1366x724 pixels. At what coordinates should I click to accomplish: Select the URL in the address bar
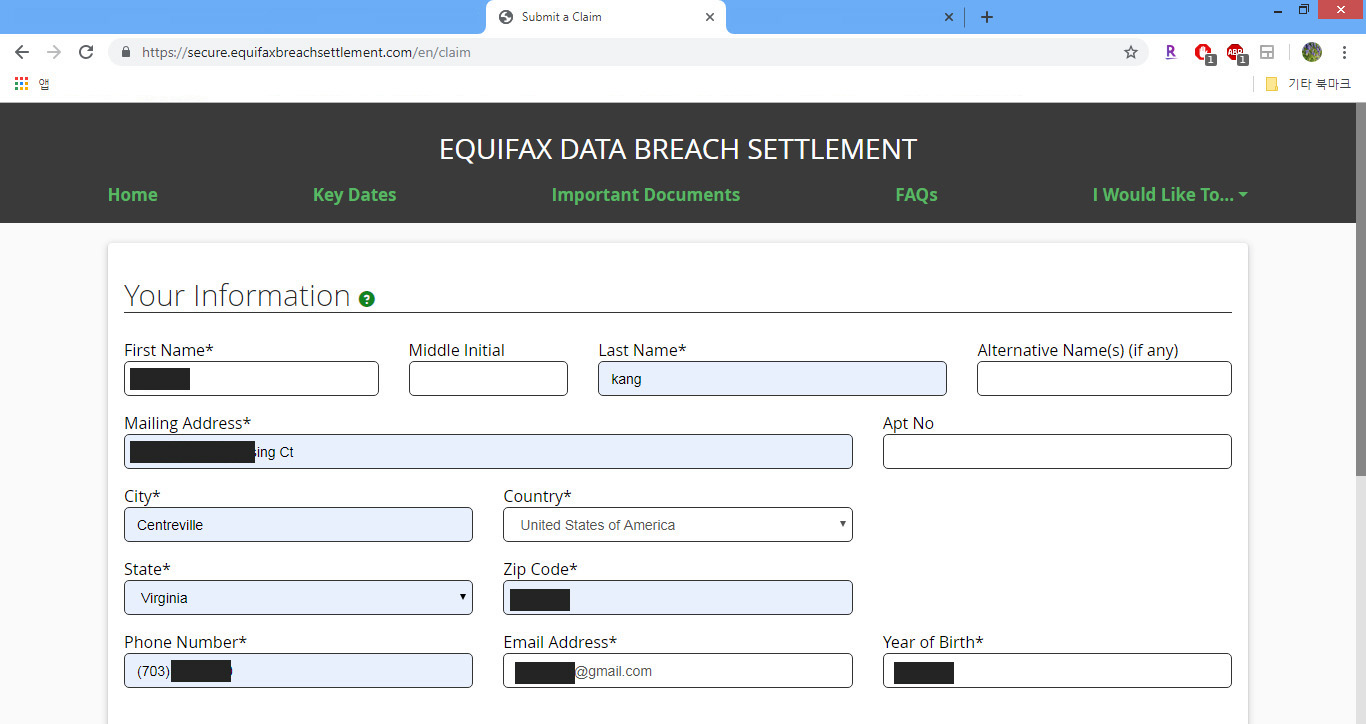[x=306, y=52]
